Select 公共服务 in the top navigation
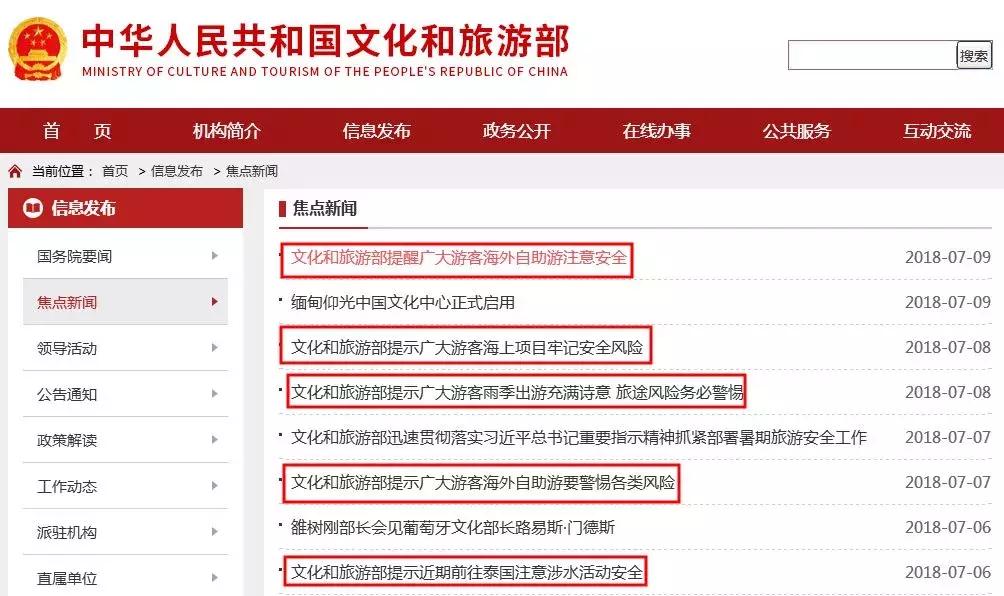Screen dimensions: 1004x596 pyautogui.click(x=797, y=130)
